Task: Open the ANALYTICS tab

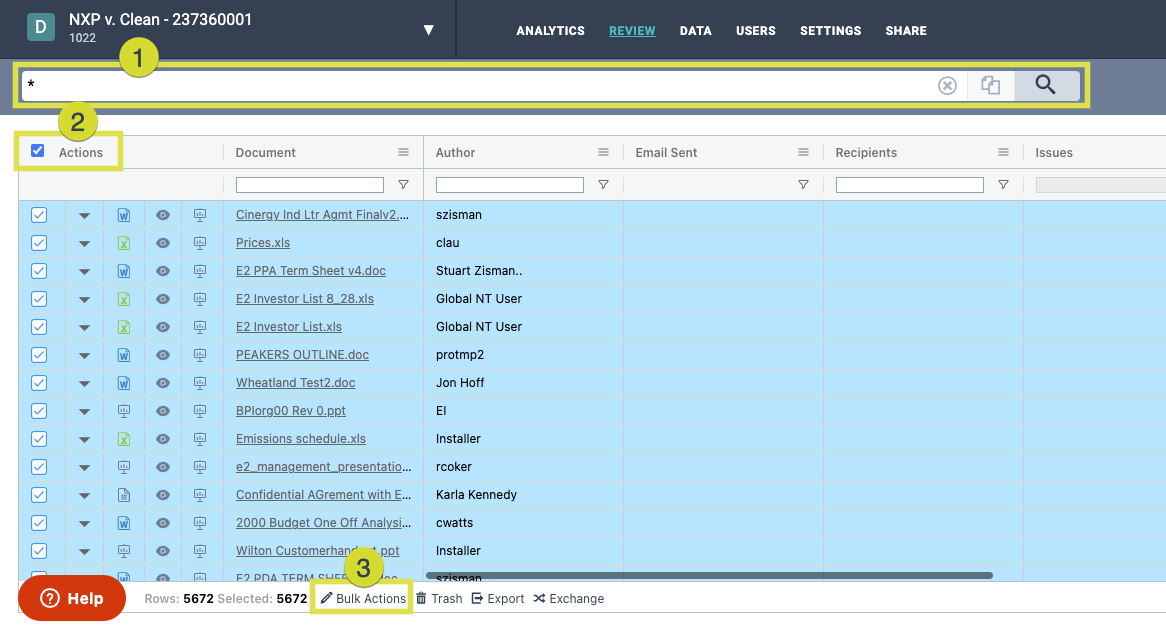Action: click(550, 30)
